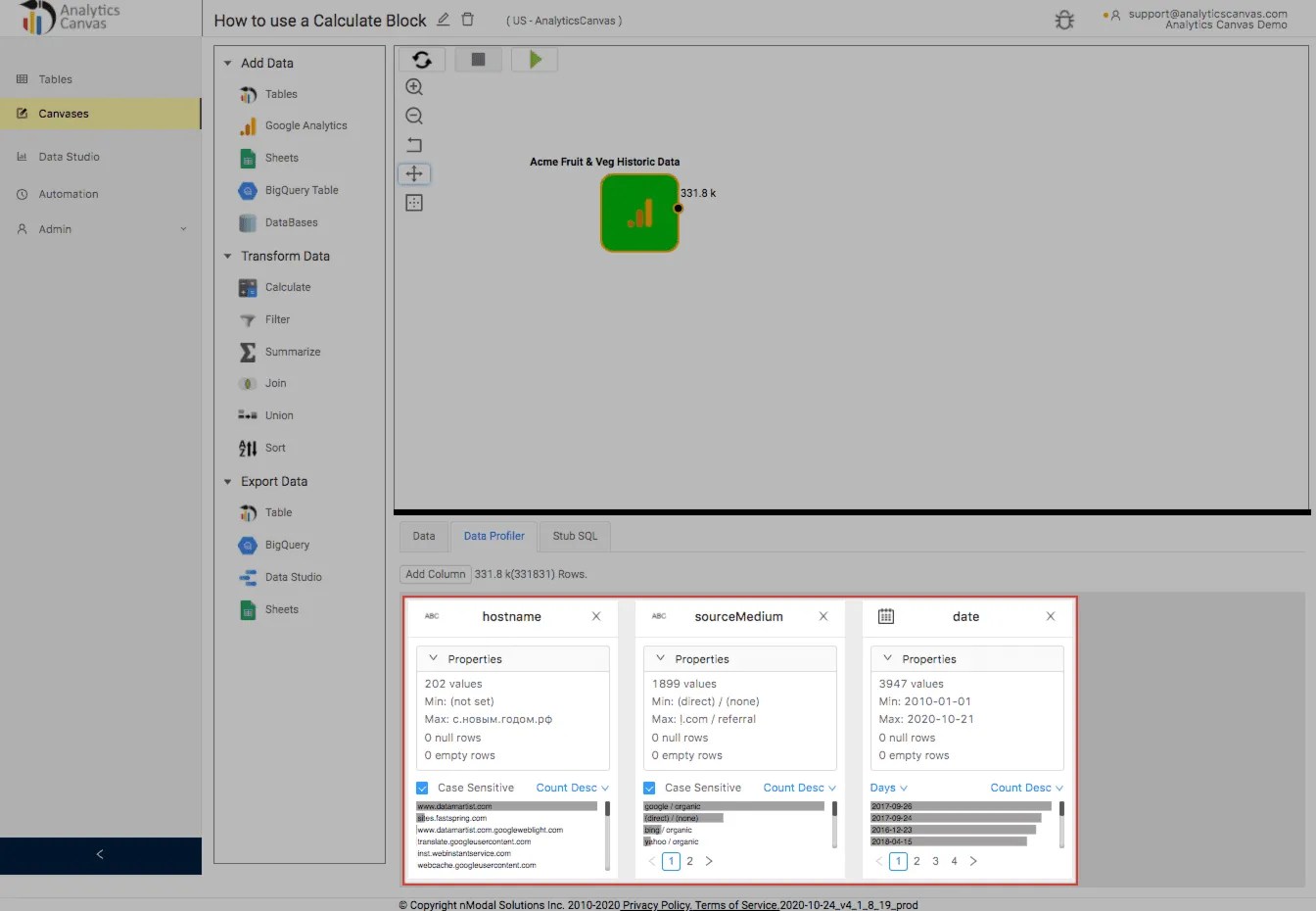Viewport: 1316px width, 911px height.
Task: Delete canvas using trash icon
Action: pos(468,20)
